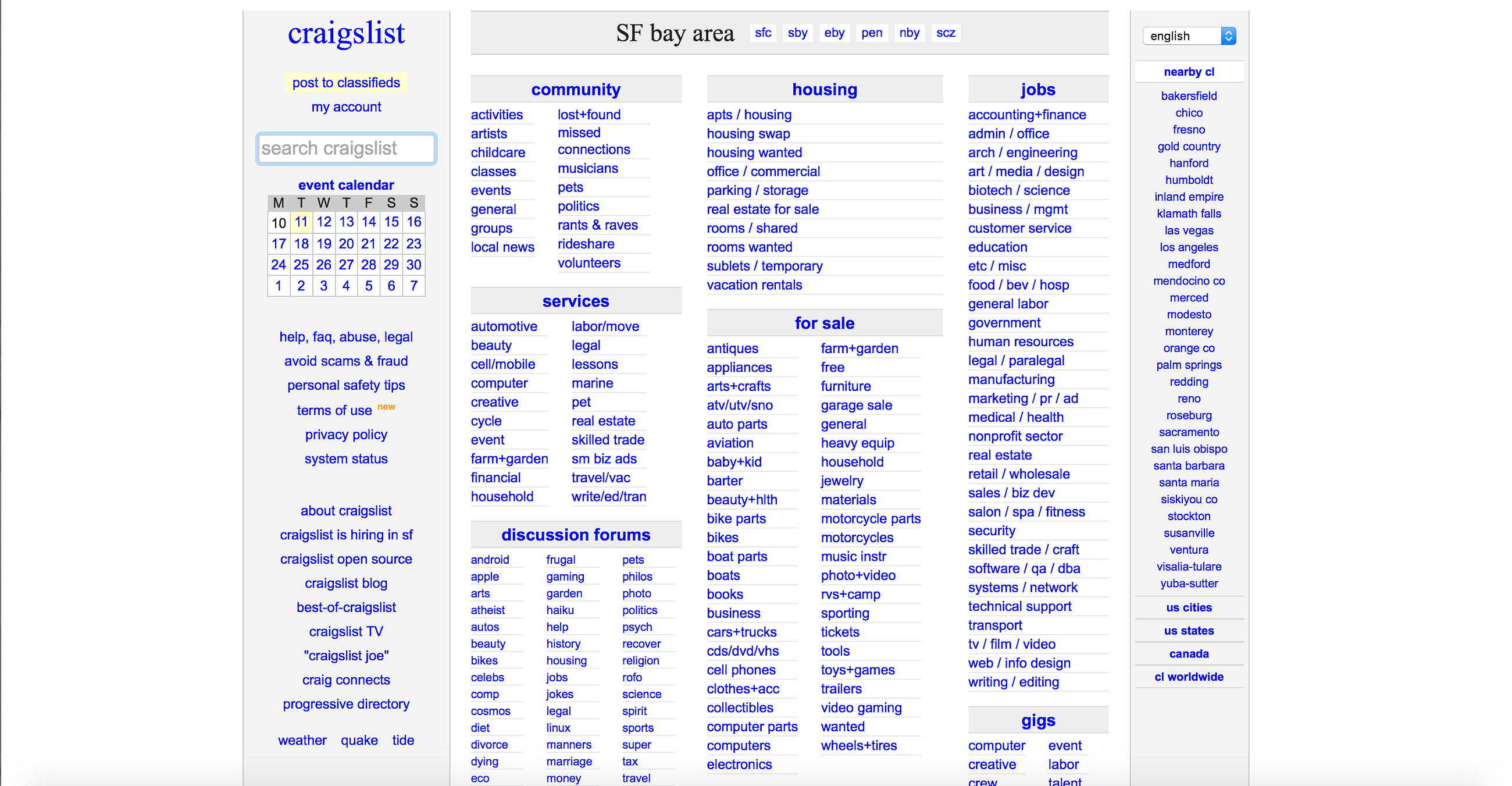Click the search craigslist input field
The image size is (1512, 786).
pos(345,148)
